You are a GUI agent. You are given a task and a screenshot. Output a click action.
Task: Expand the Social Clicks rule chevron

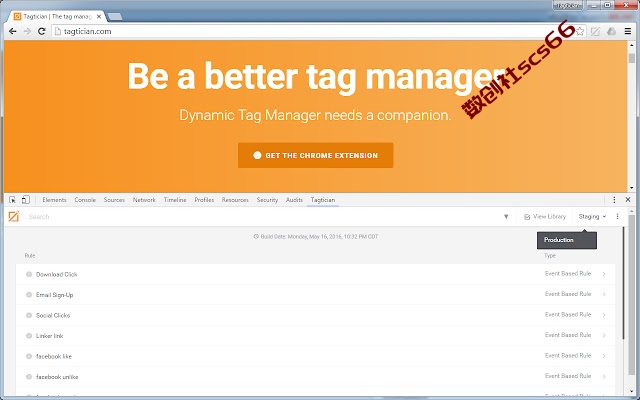coord(604,315)
